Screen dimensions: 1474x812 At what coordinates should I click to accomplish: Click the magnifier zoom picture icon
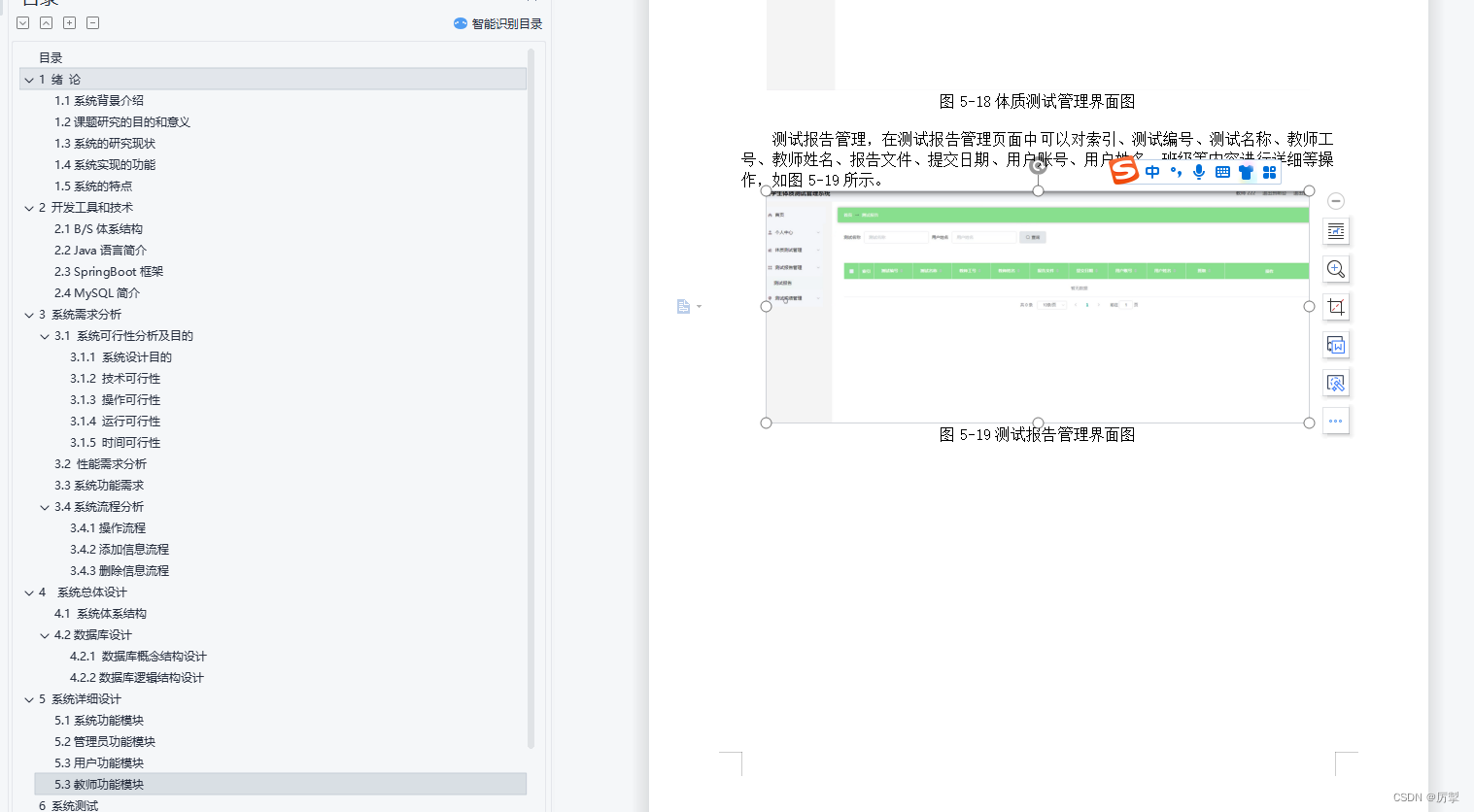pos(1336,269)
